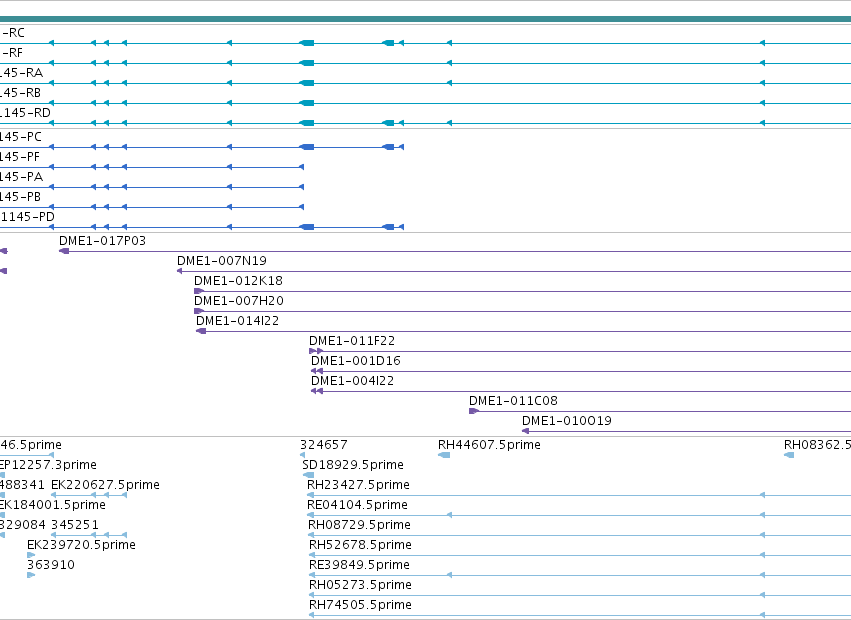Screen dimensions: 851x620
Task: Select the 145-PB protein label
Action: [x=21, y=197]
